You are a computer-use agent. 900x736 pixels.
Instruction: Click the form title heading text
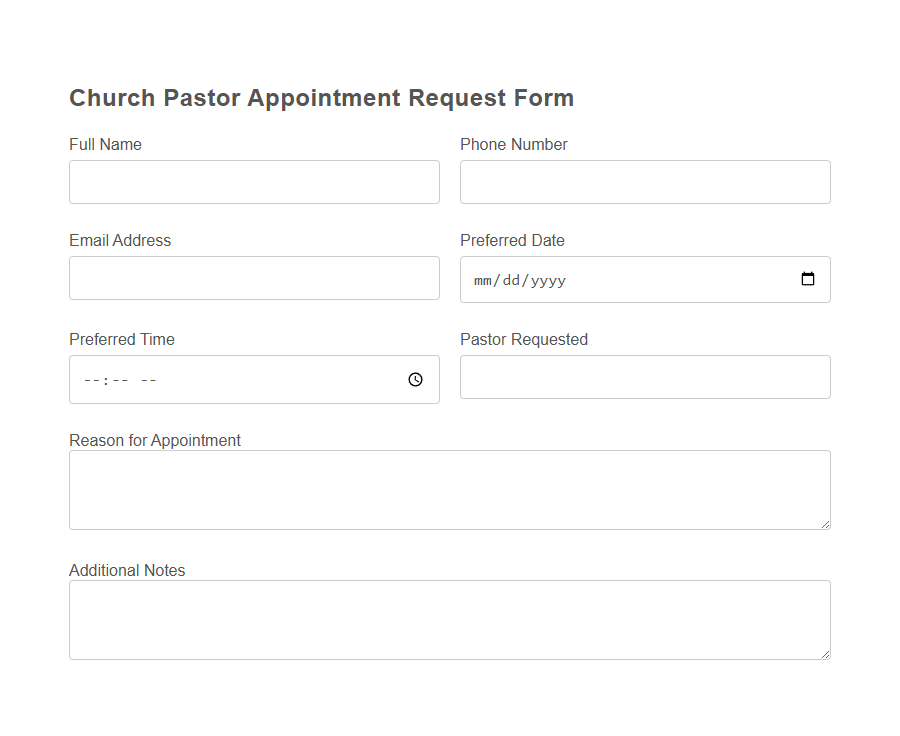[x=321, y=97]
